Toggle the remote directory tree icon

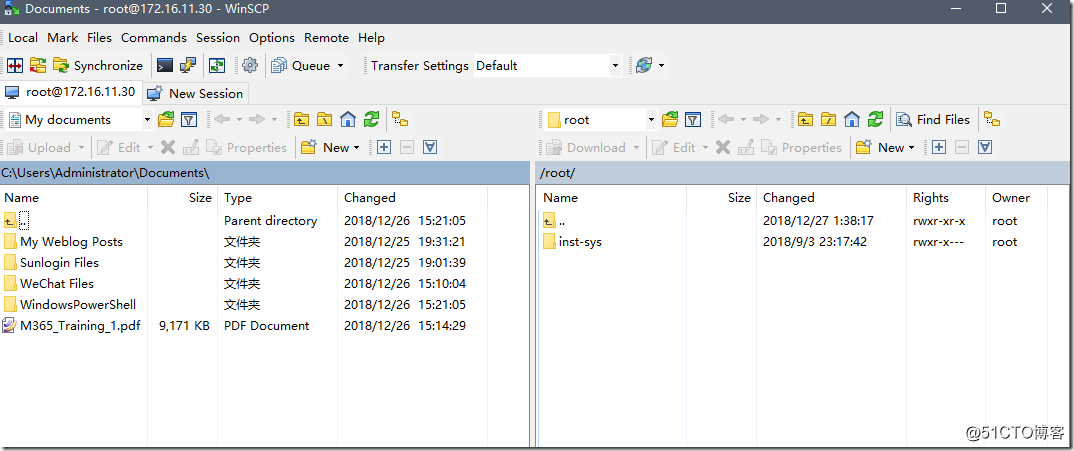992,120
